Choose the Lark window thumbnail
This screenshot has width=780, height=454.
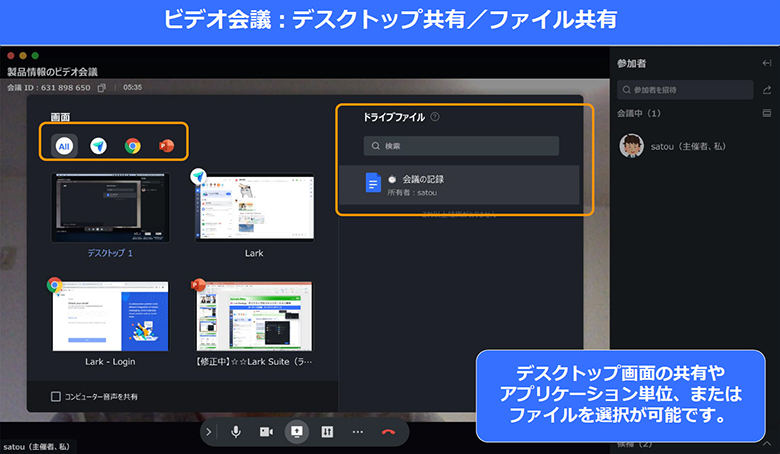click(255, 207)
